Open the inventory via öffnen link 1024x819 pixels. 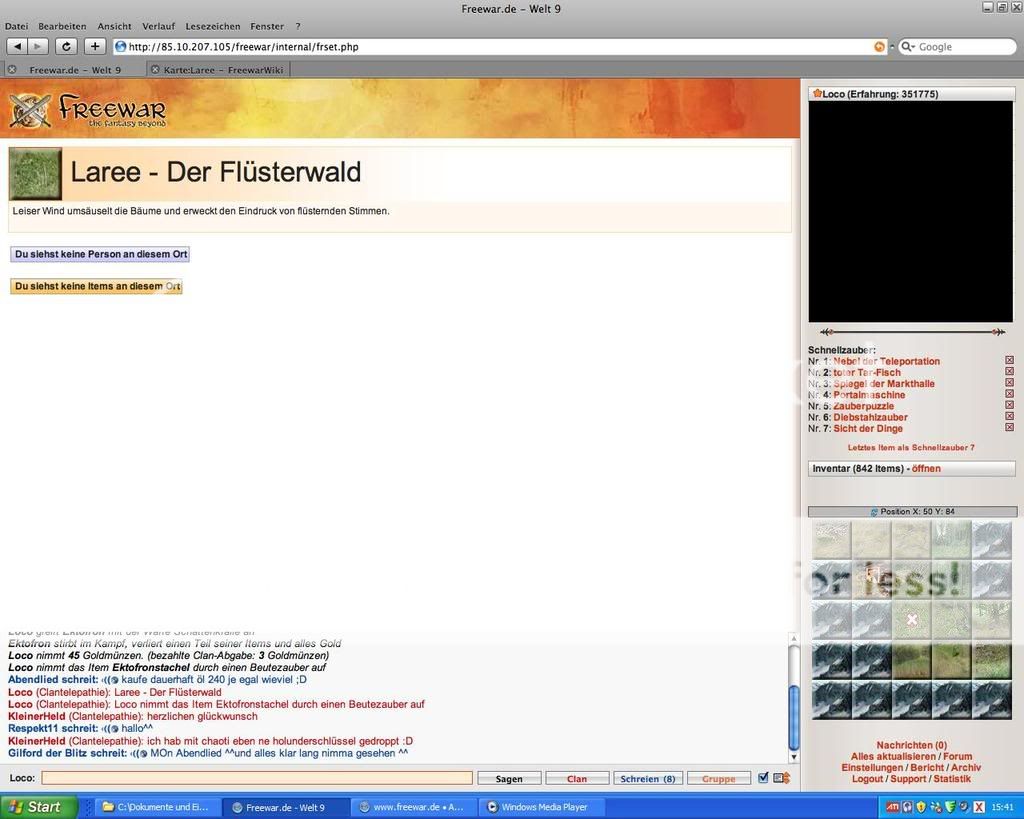click(x=926, y=468)
